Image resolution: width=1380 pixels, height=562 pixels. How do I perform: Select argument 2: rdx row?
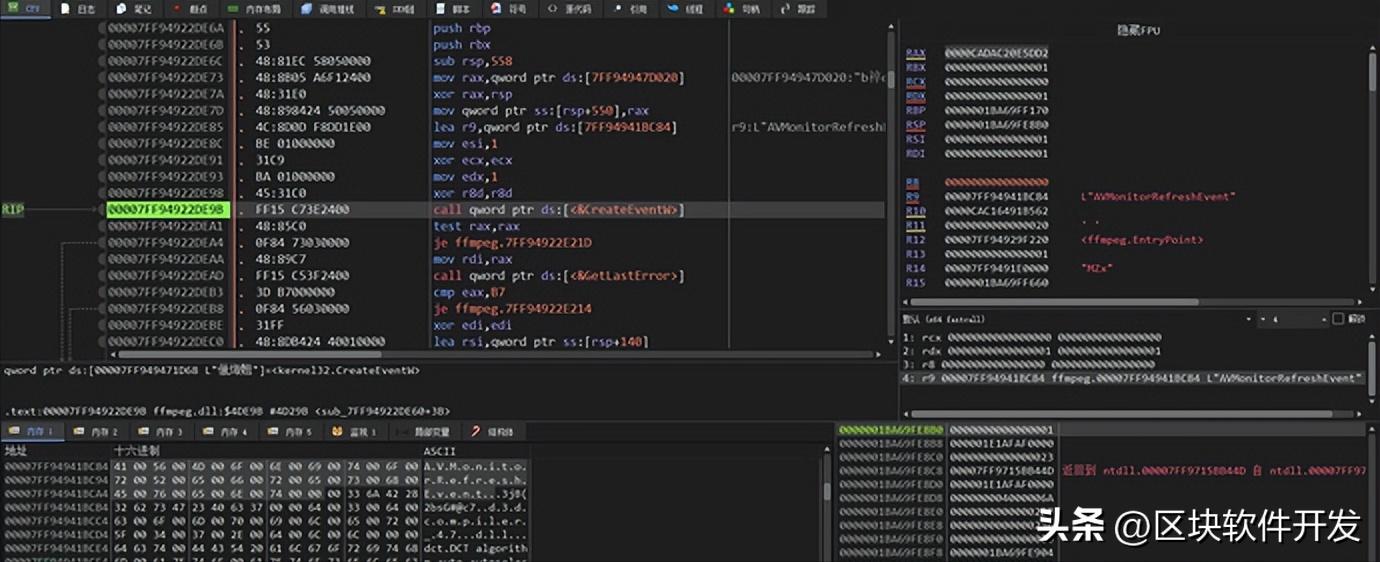coord(1030,351)
